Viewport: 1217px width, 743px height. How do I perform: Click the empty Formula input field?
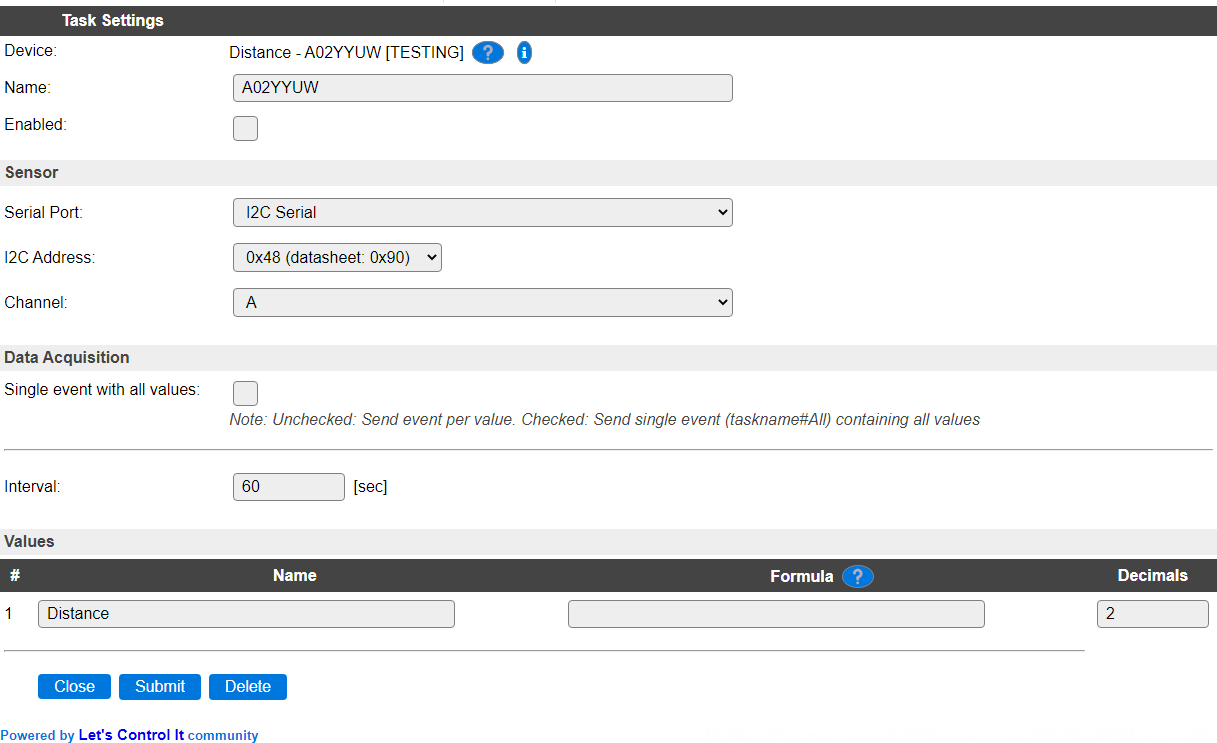(x=776, y=614)
